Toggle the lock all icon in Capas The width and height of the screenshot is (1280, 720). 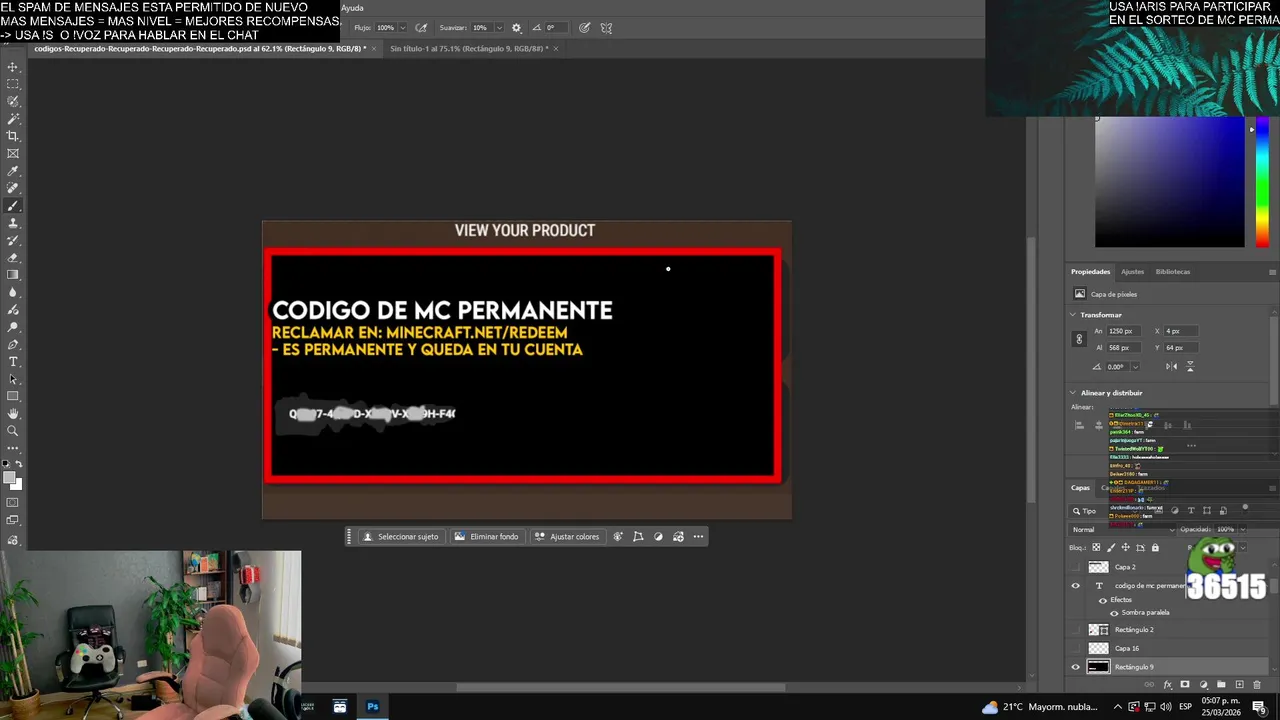click(x=1155, y=548)
